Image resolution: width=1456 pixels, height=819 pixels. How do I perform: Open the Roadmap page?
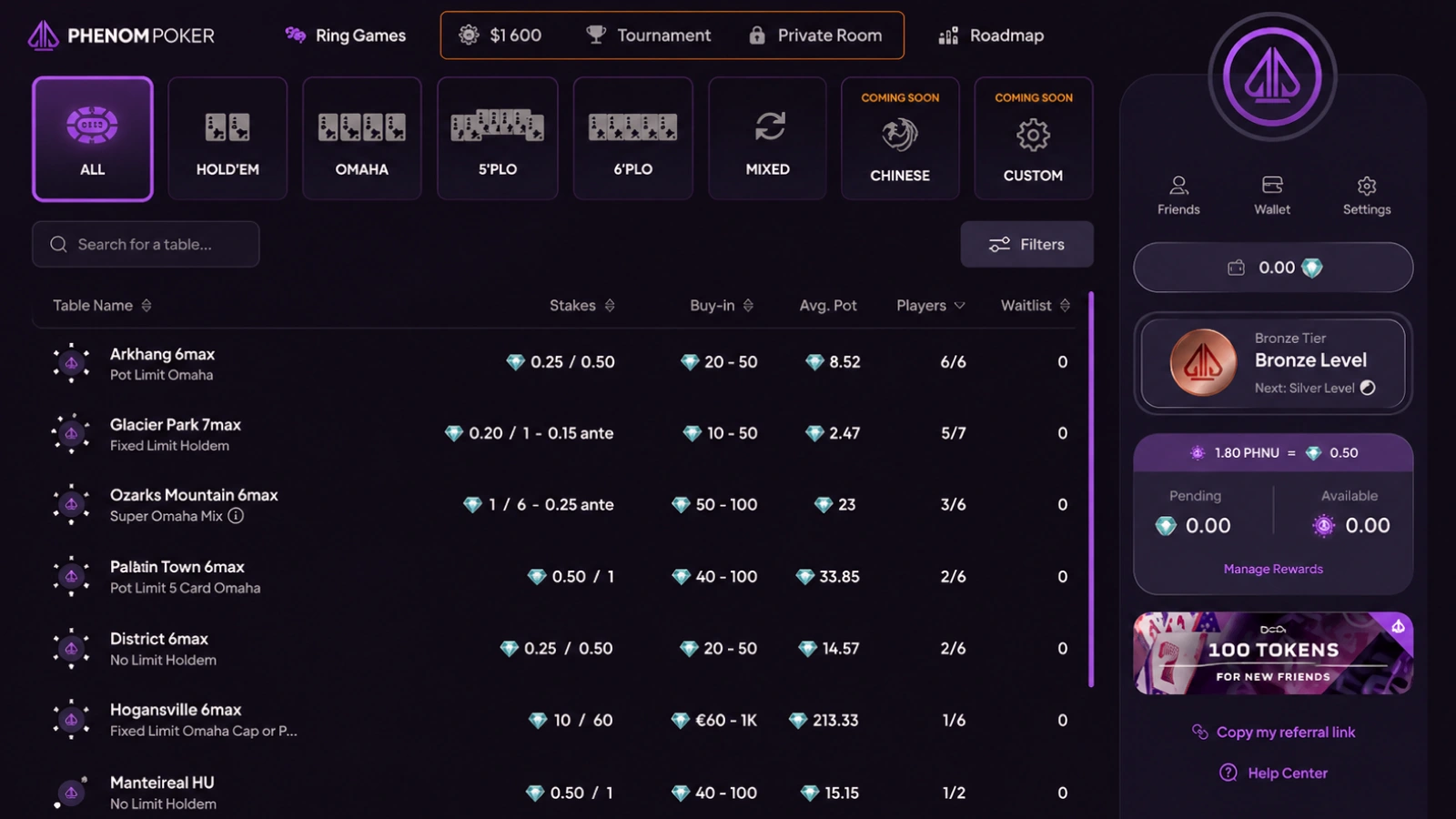992,35
